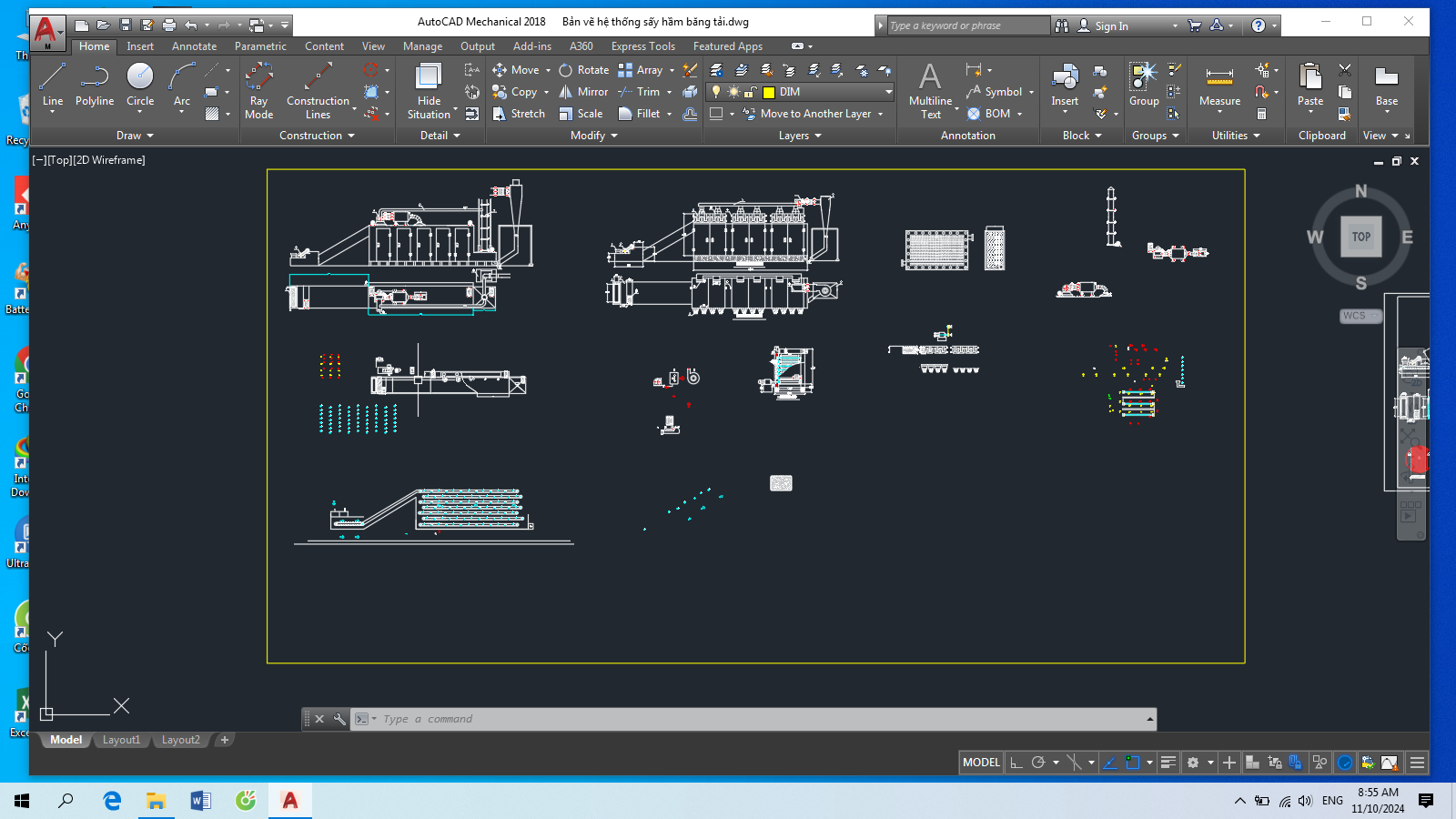This screenshot has width=1456, height=819.
Task: Toggle object snap in status bar
Action: tap(1133, 763)
